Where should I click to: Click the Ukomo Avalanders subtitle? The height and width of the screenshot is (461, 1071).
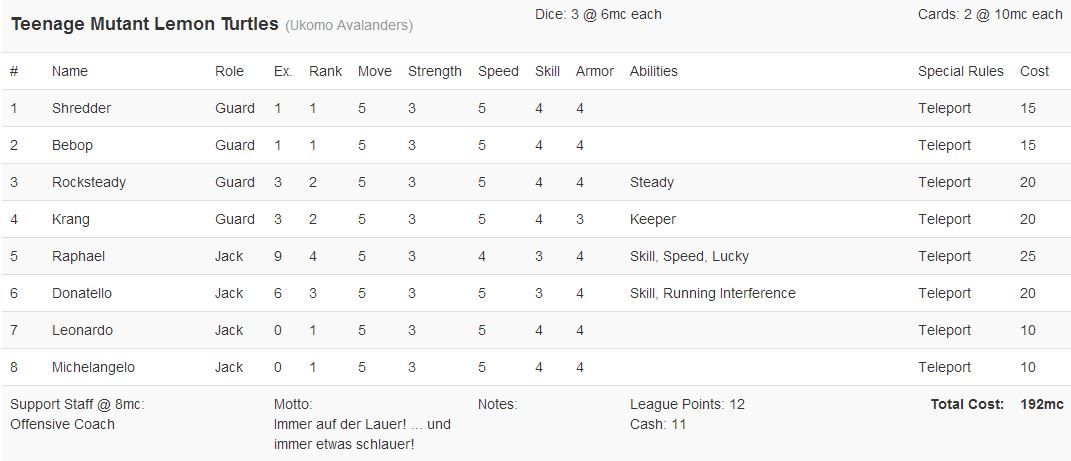click(349, 25)
